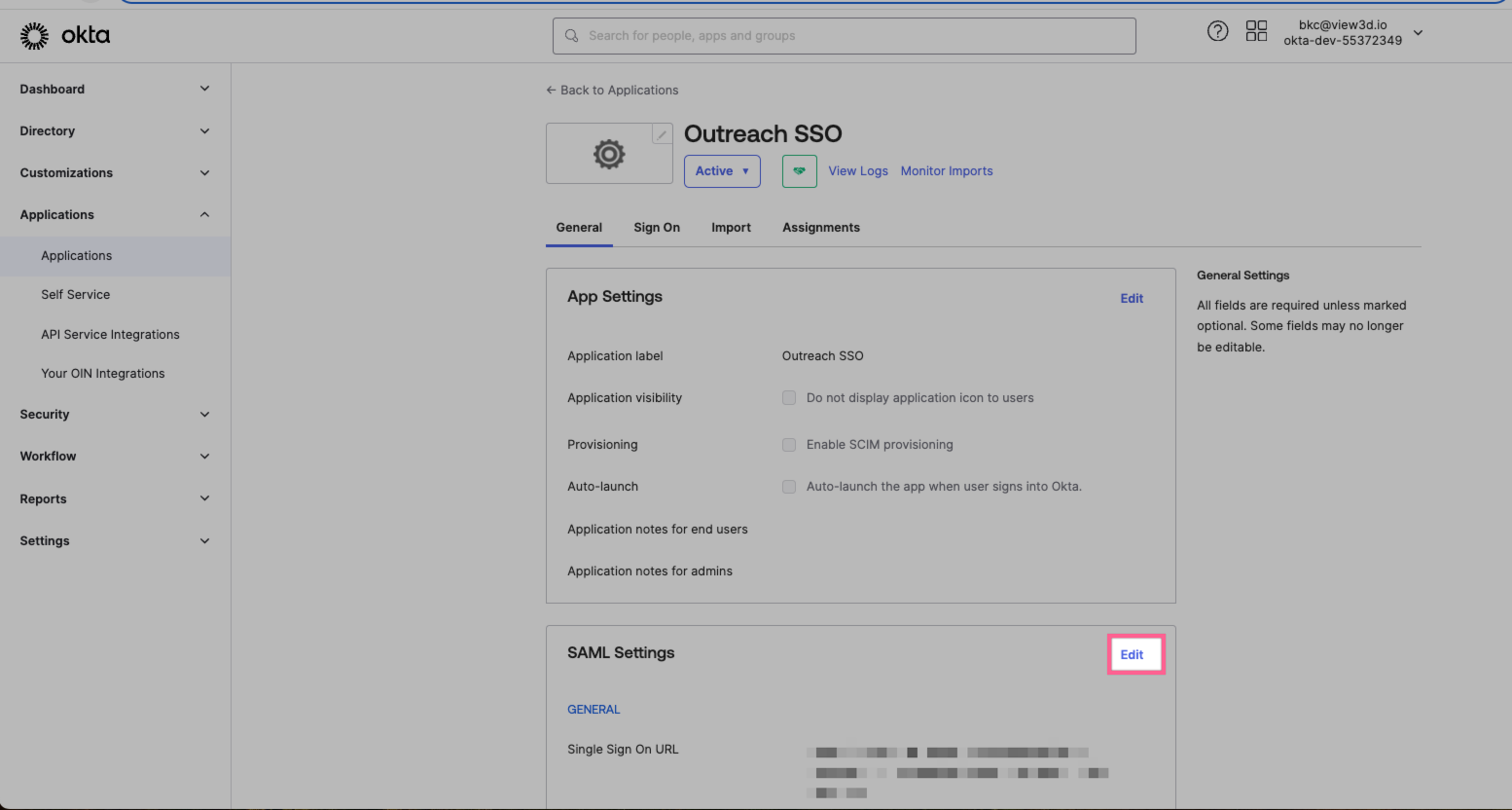Click Application notes for end users label
The width and height of the screenshot is (1512, 810).
point(658,530)
